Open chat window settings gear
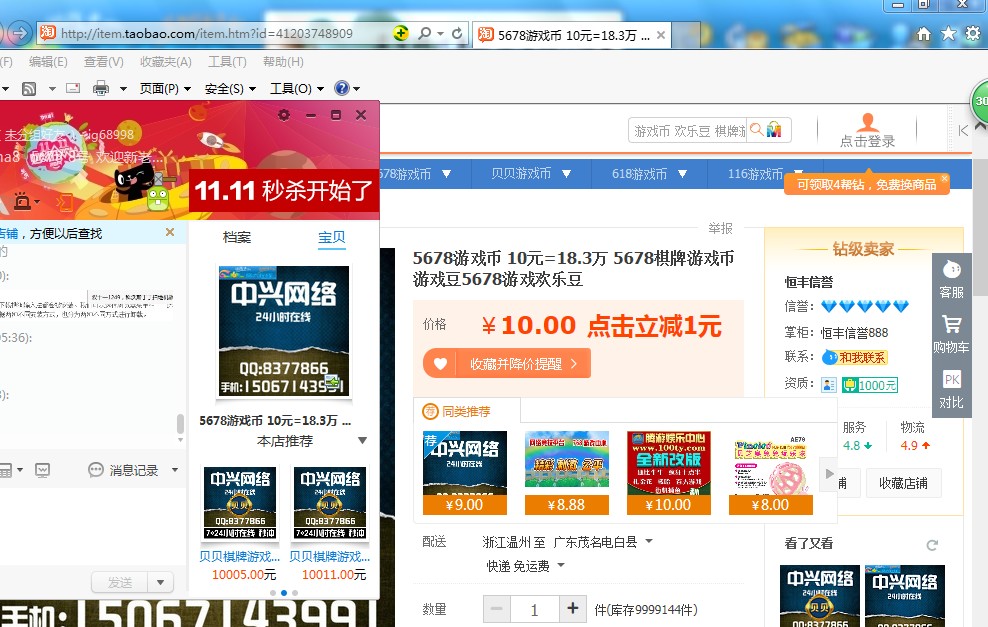This screenshot has height=627, width=988. tap(284, 115)
